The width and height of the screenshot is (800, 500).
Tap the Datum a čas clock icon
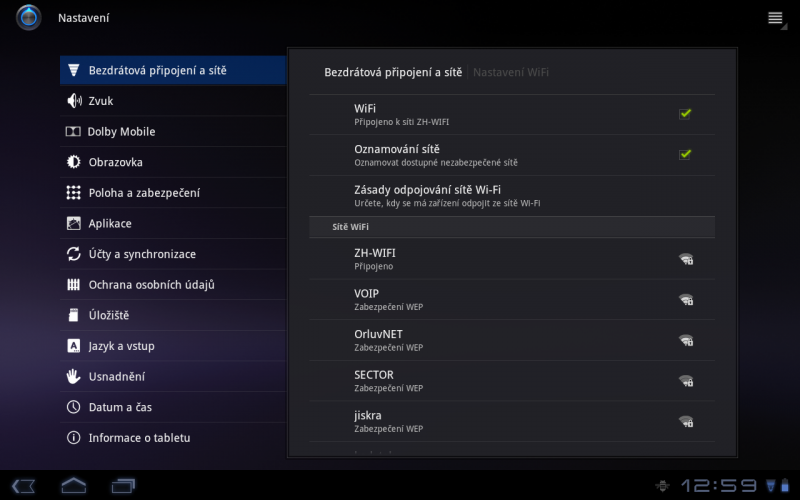73,407
